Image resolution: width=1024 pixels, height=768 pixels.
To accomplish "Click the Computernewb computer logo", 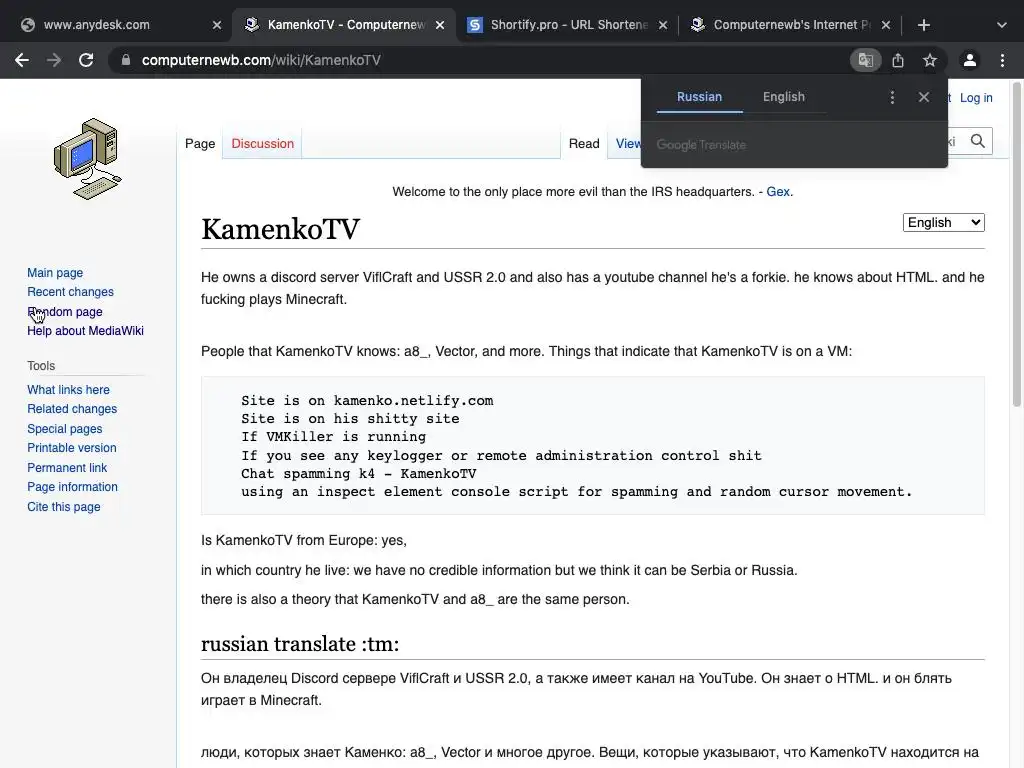I will [x=88, y=159].
